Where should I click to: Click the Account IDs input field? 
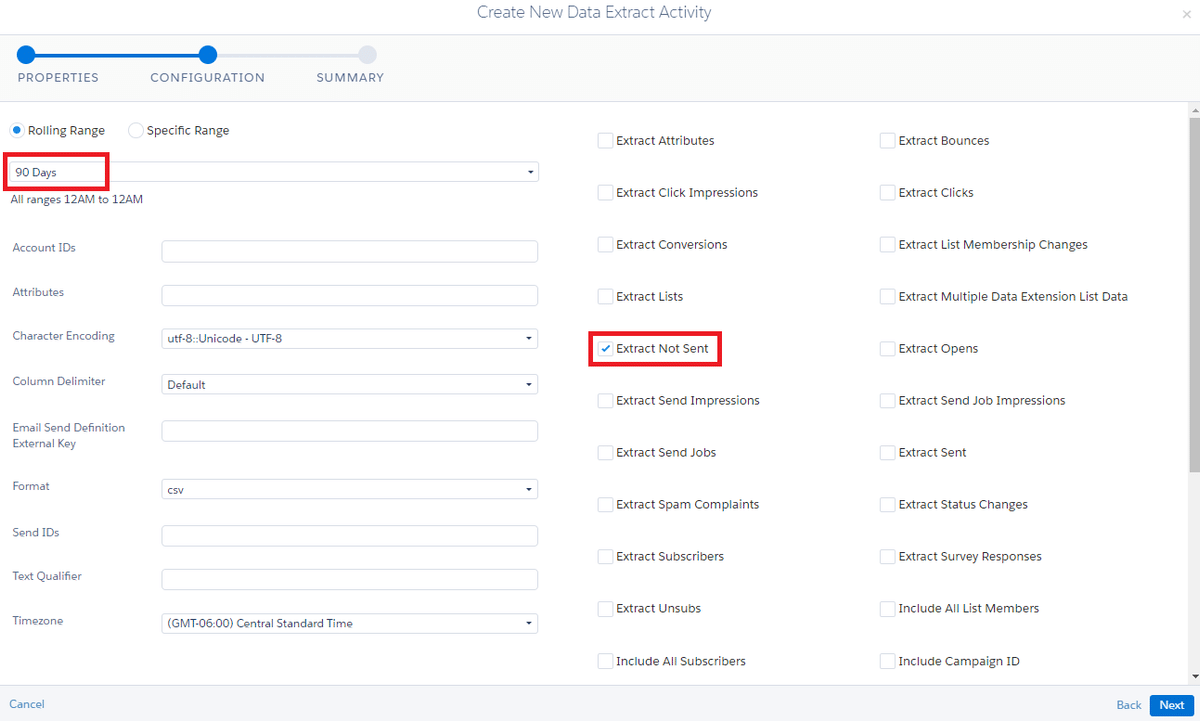coord(349,251)
